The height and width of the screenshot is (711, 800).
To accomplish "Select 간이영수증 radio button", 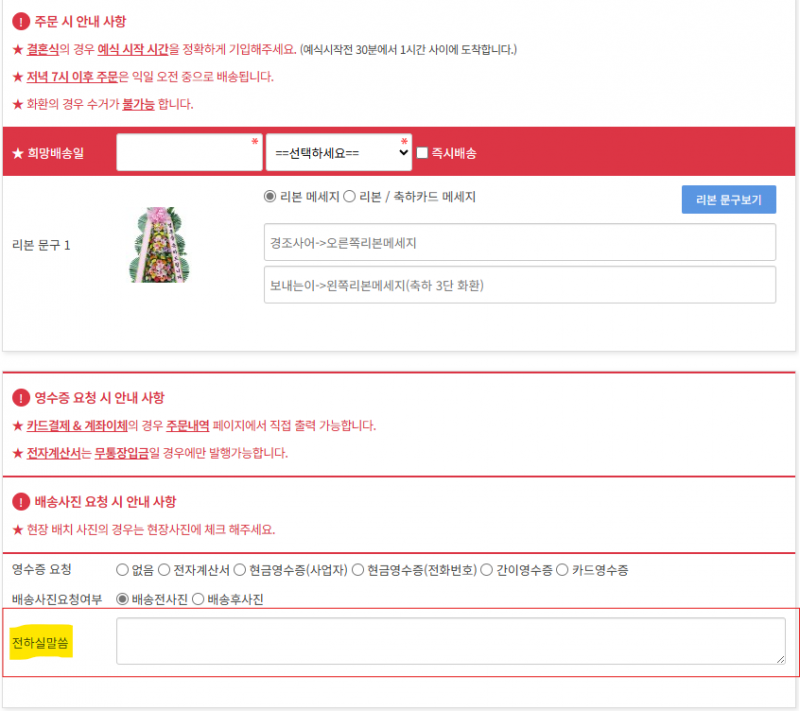I will click(487, 570).
